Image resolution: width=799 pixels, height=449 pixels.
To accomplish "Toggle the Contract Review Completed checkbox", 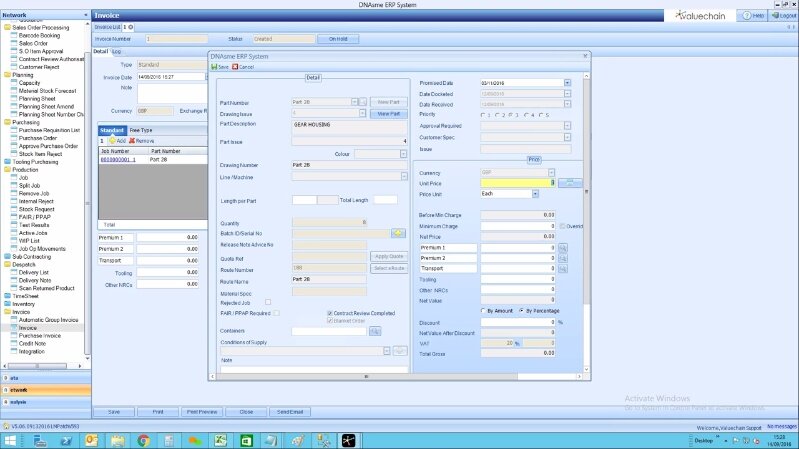I will click(330, 313).
